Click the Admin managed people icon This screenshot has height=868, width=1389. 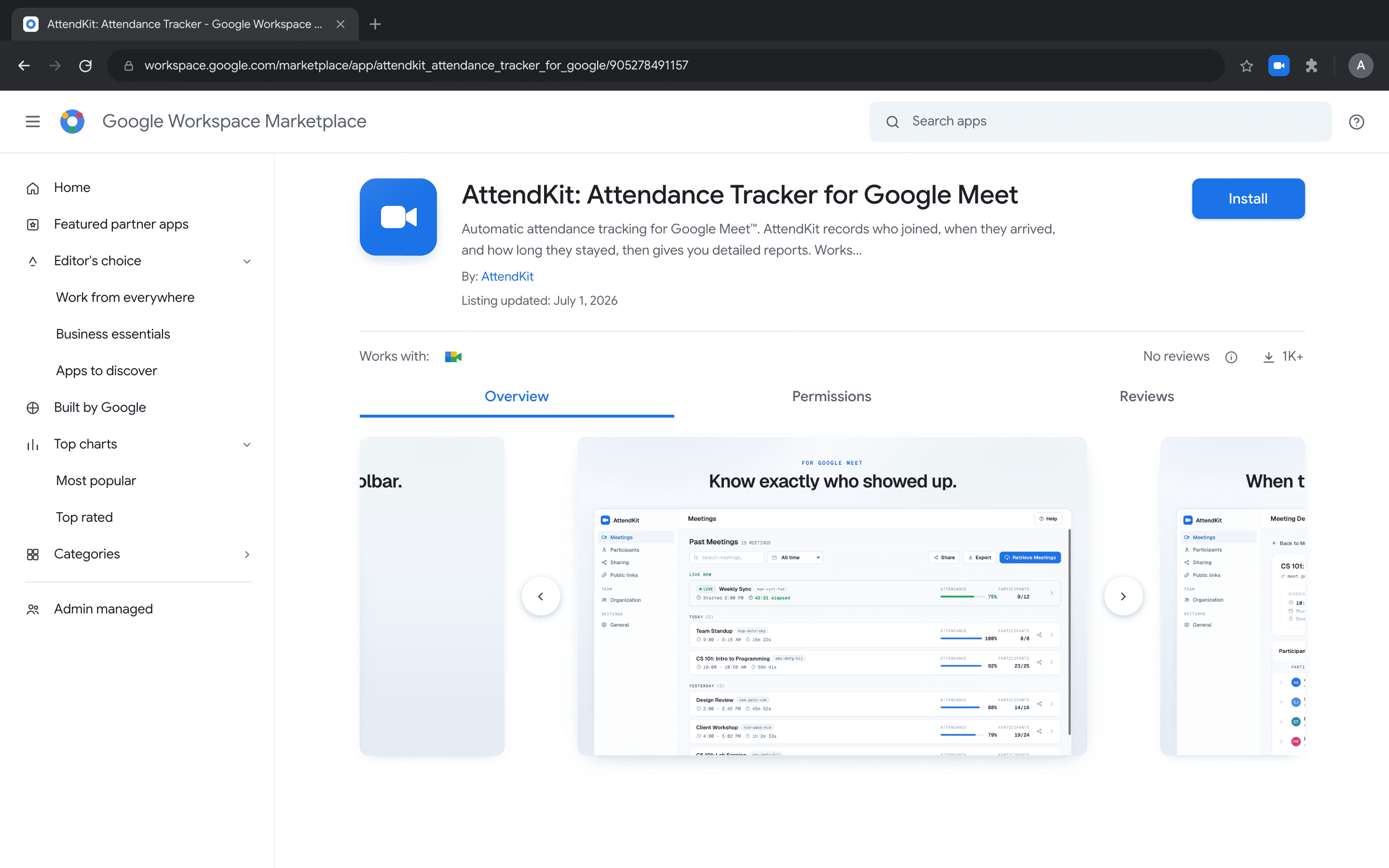click(x=33, y=610)
